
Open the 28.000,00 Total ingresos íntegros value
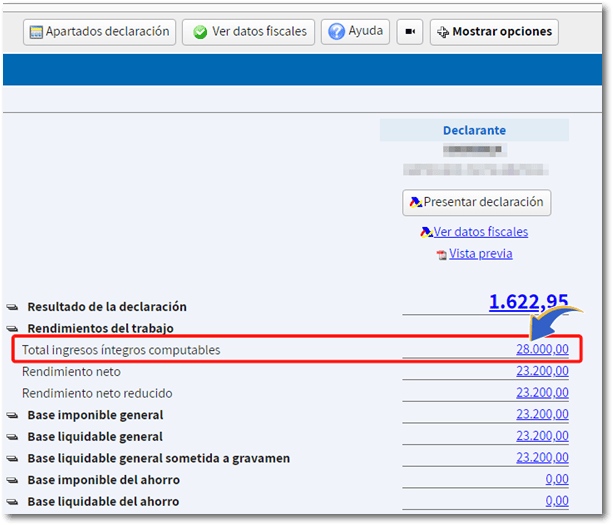(x=541, y=349)
